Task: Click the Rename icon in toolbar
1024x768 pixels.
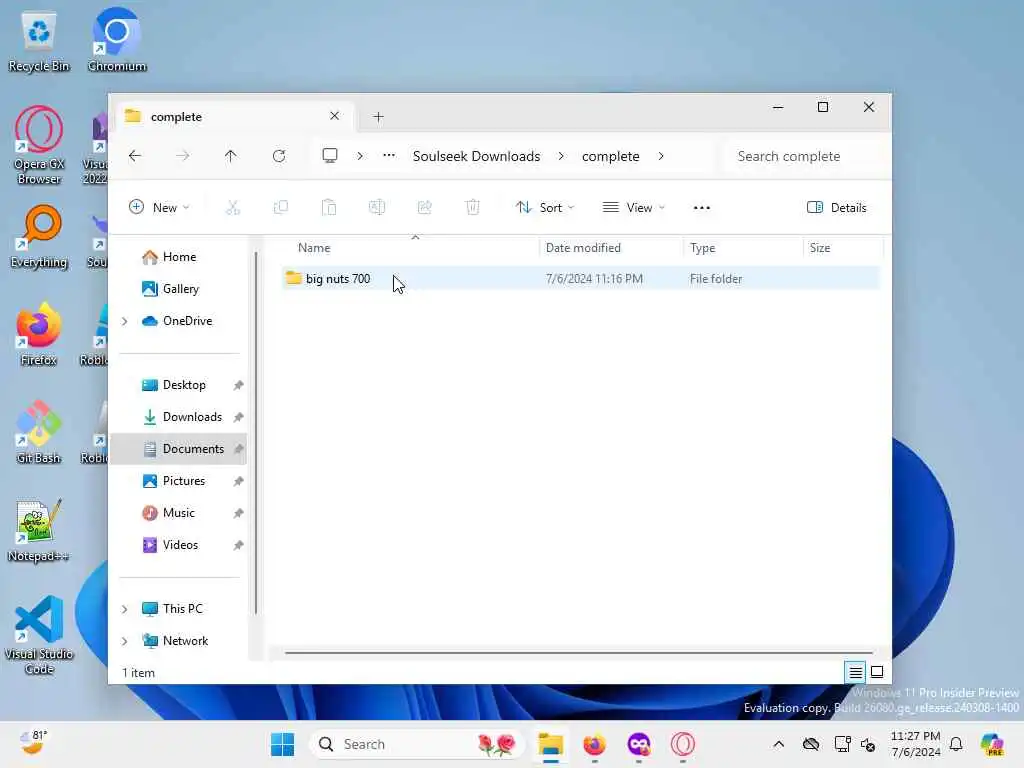Action: point(377,208)
